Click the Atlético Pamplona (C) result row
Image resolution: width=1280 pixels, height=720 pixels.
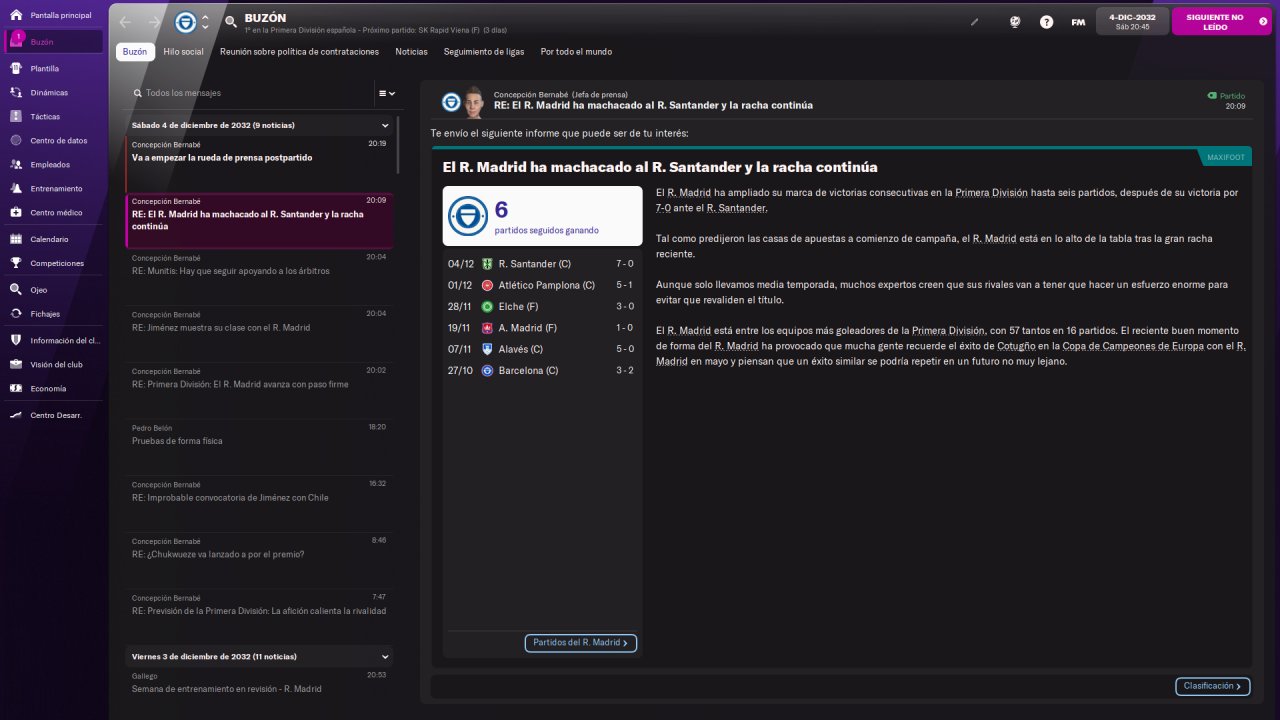(x=542, y=285)
